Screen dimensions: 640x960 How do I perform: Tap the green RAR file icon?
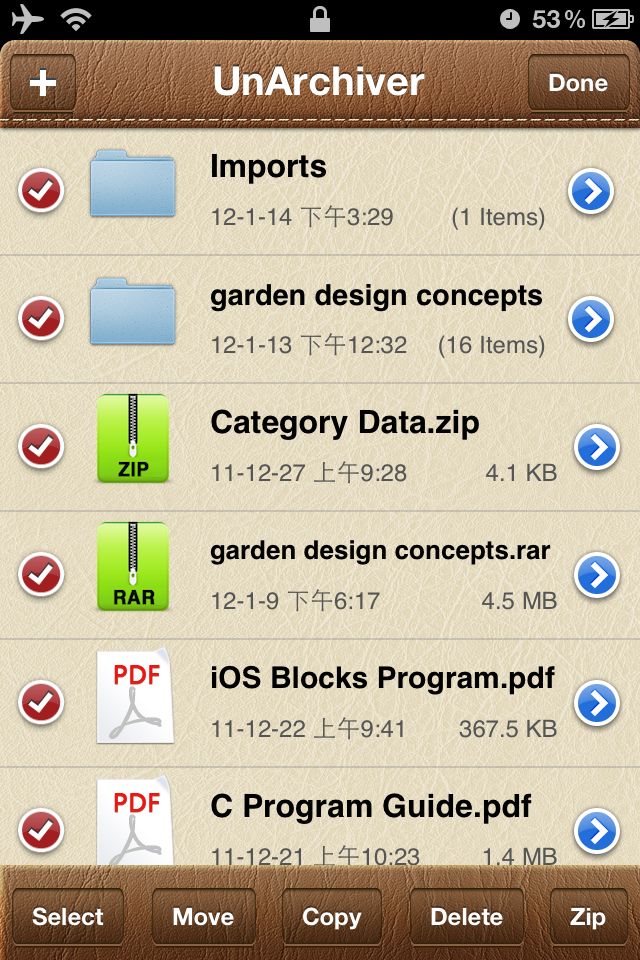tap(133, 567)
